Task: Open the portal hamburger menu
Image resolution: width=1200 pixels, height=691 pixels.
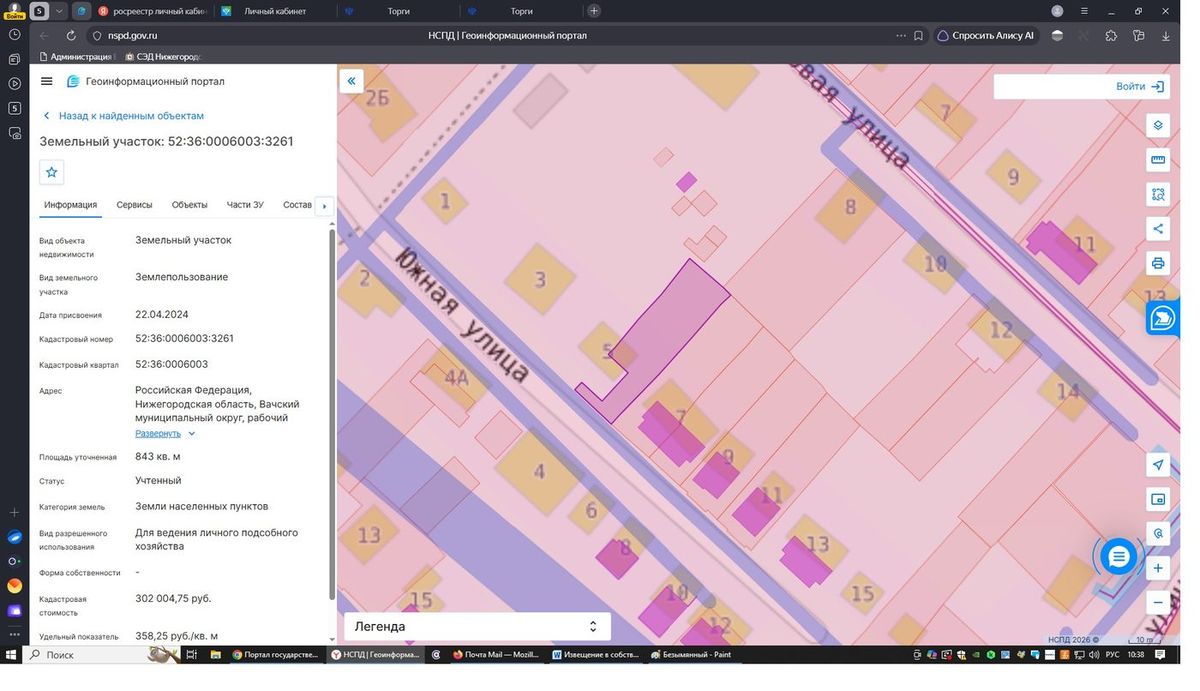Action: click(47, 81)
